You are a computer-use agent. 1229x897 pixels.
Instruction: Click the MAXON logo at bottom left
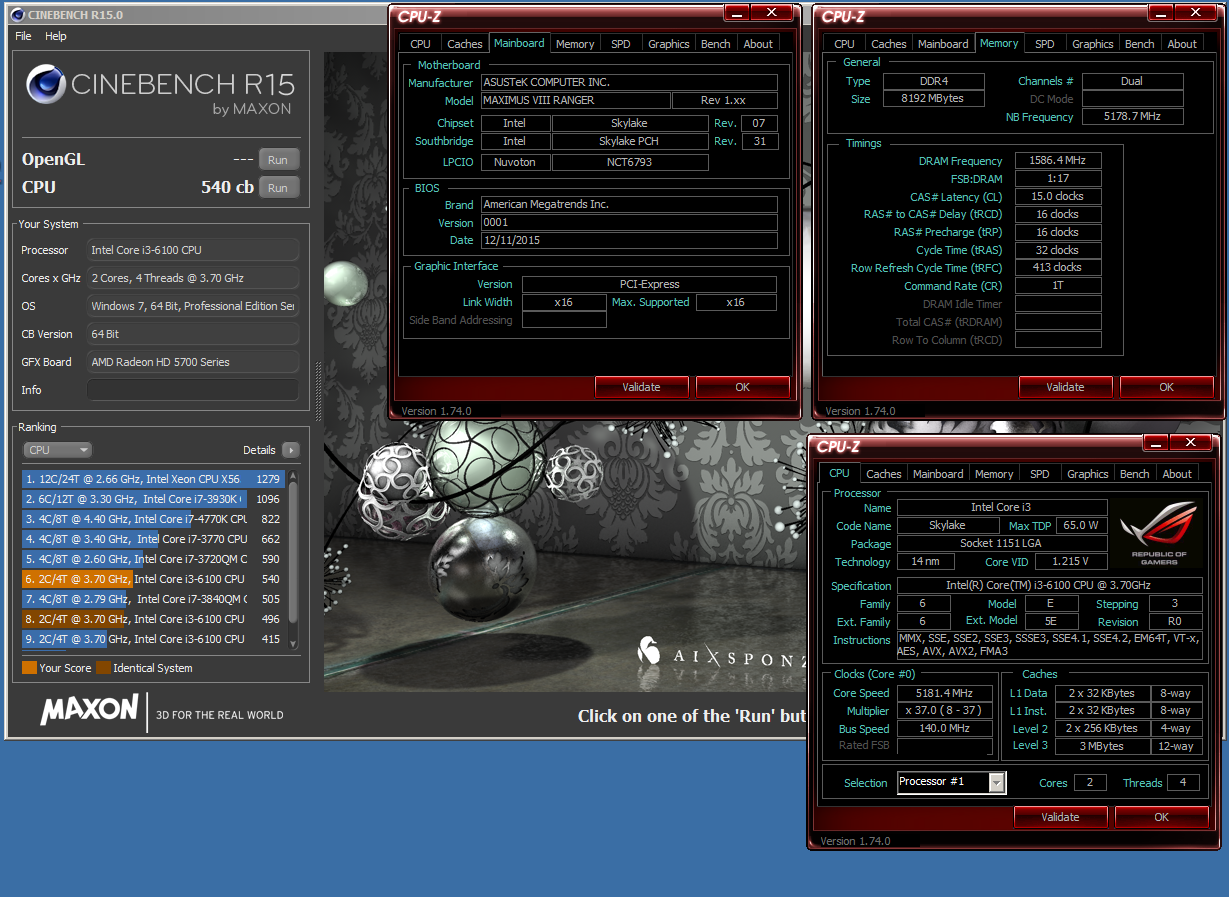coord(89,710)
